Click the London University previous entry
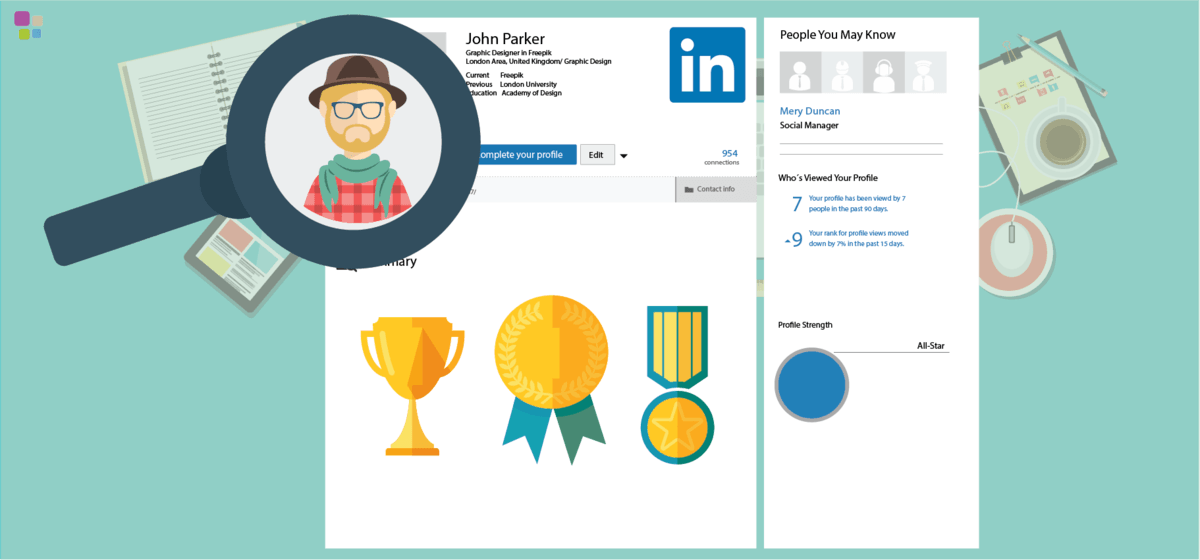 tap(528, 84)
